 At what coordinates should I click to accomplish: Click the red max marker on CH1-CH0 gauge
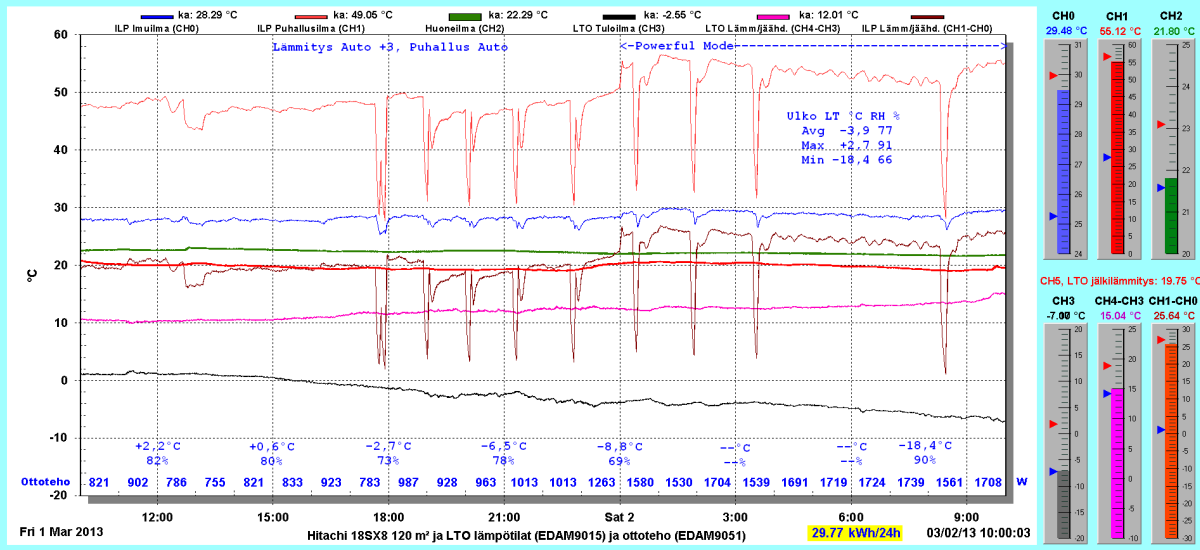click(1160, 340)
